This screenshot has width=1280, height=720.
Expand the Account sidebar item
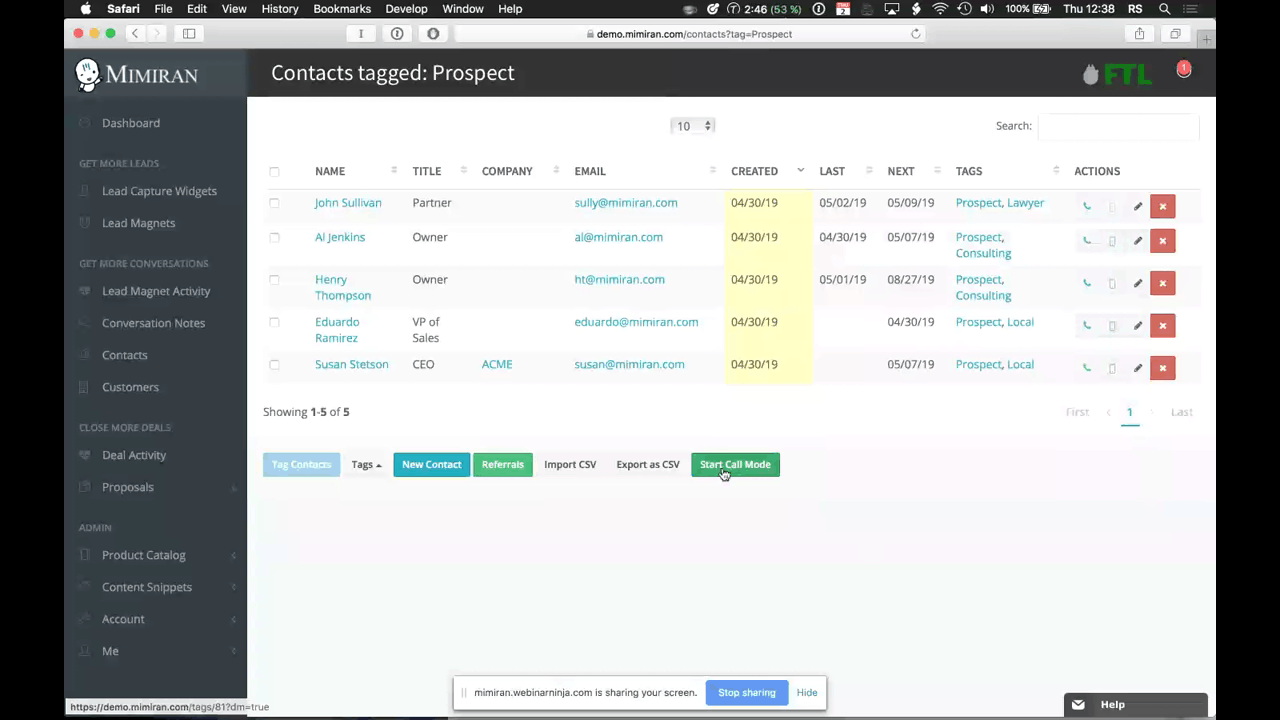click(123, 619)
